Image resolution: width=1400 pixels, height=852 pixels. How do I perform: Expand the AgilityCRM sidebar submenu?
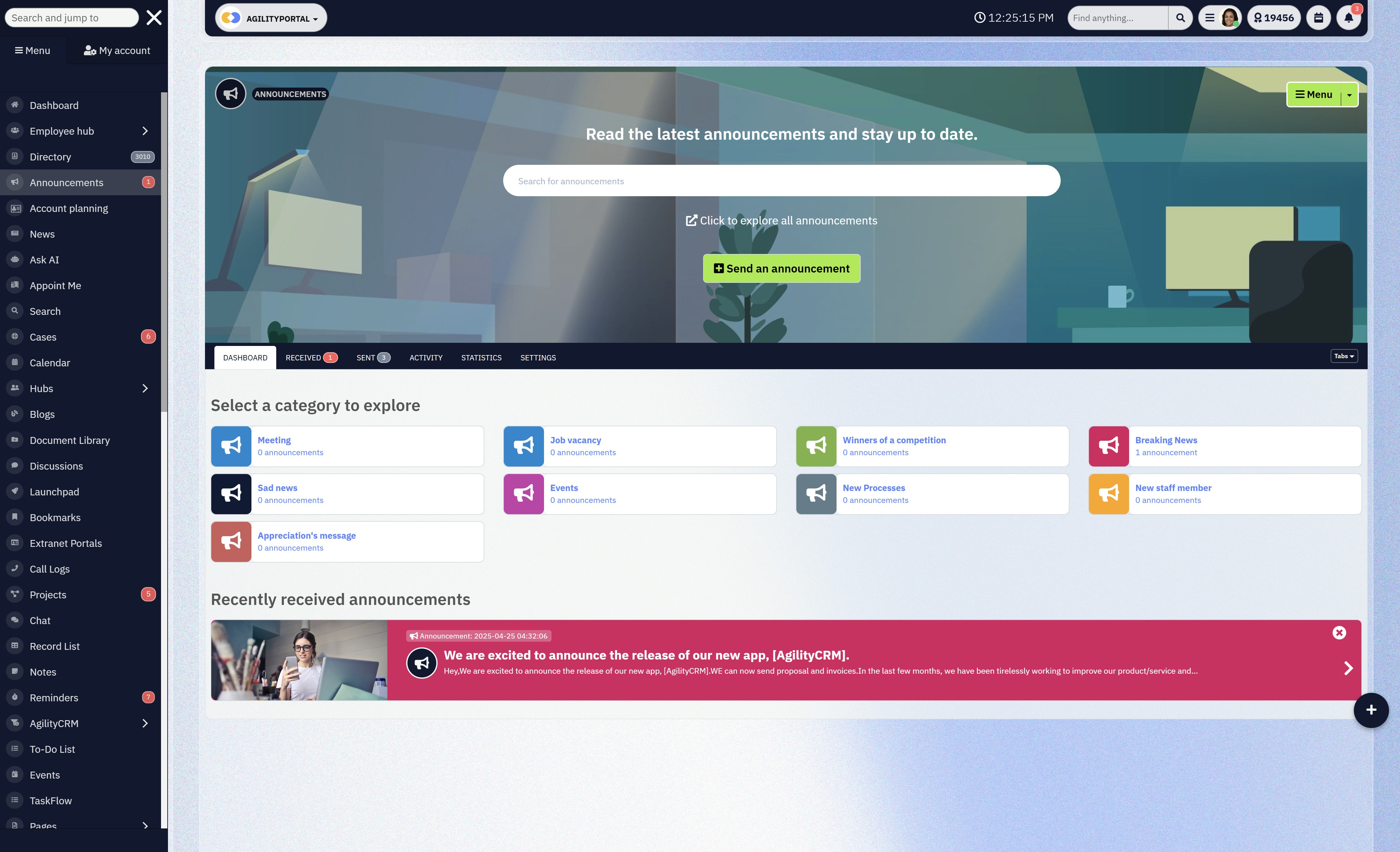[x=145, y=723]
